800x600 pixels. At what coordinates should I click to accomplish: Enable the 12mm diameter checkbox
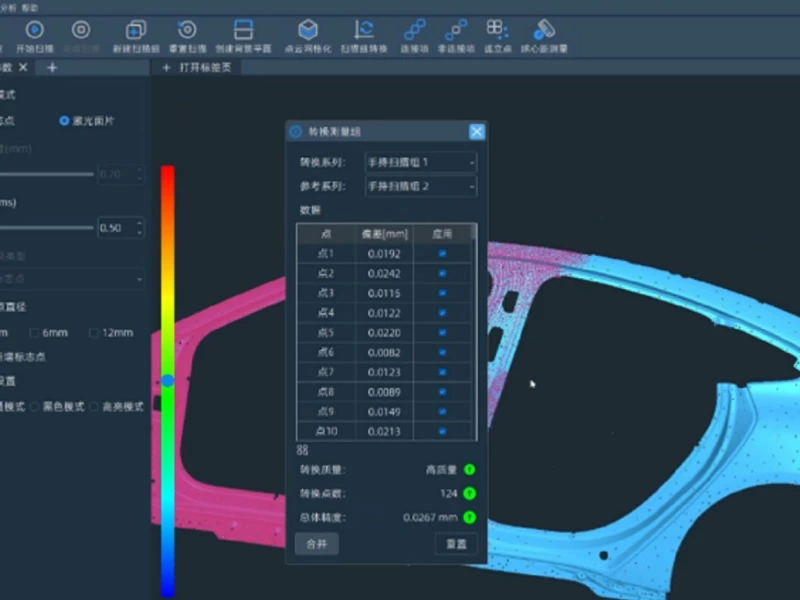95,333
